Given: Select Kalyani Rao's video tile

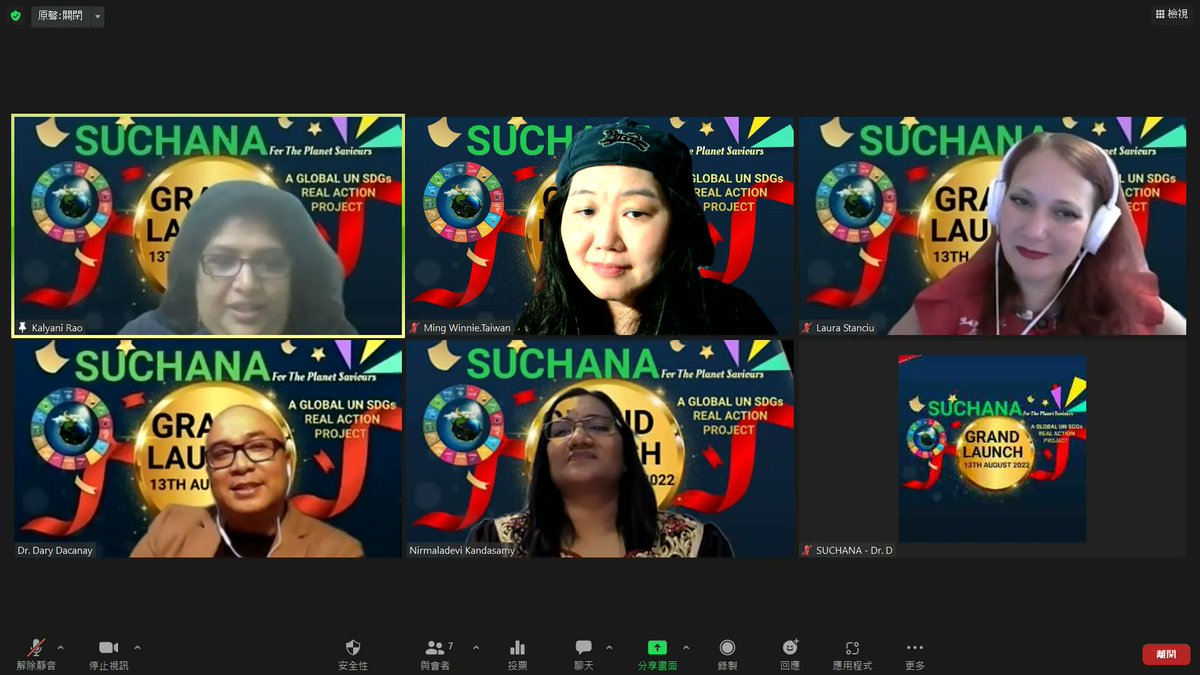Looking at the screenshot, I should 208,225.
